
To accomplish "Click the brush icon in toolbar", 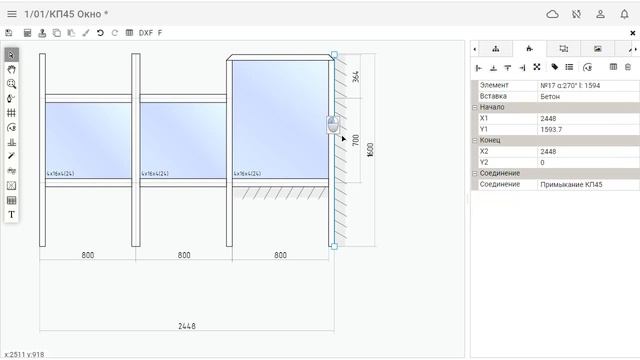I will (86, 33).
